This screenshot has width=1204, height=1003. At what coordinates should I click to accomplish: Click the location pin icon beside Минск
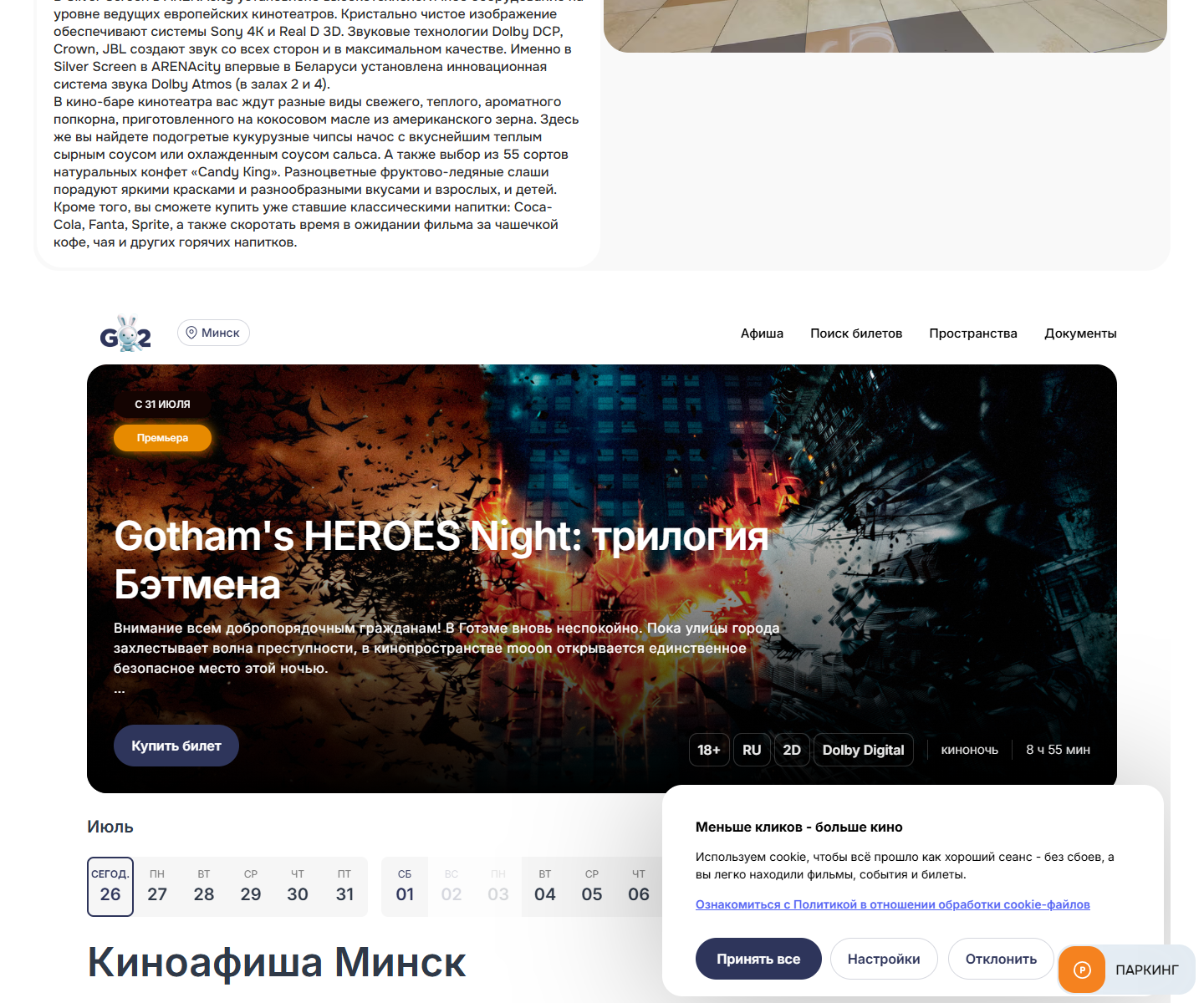point(191,333)
